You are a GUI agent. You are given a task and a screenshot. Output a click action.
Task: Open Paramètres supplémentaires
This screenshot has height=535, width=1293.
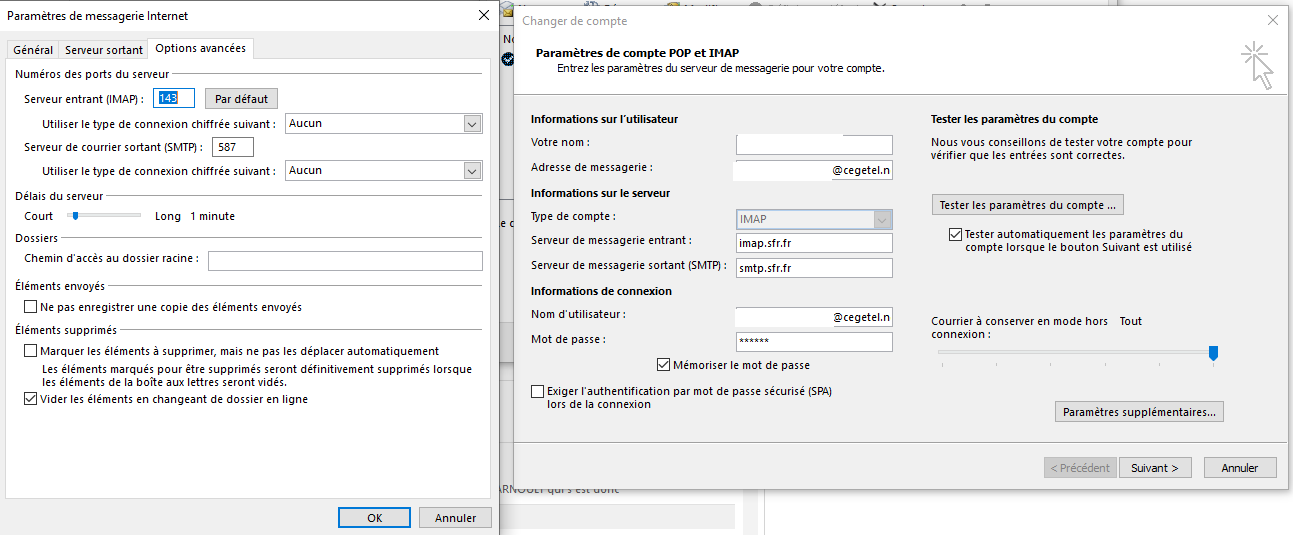point(1139,412)
